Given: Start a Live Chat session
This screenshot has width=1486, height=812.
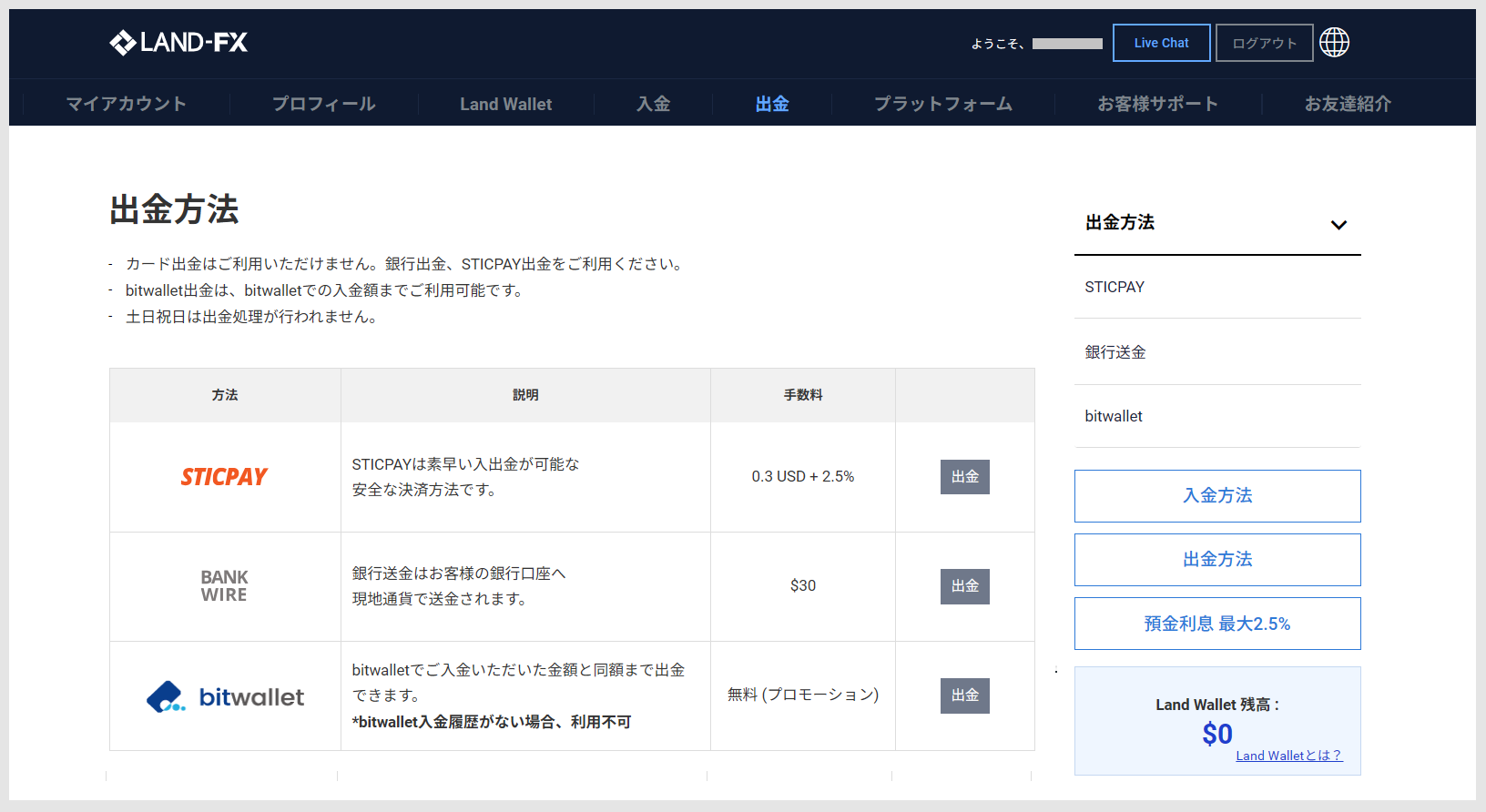Looking at the screenshot, I should 1161,43.
